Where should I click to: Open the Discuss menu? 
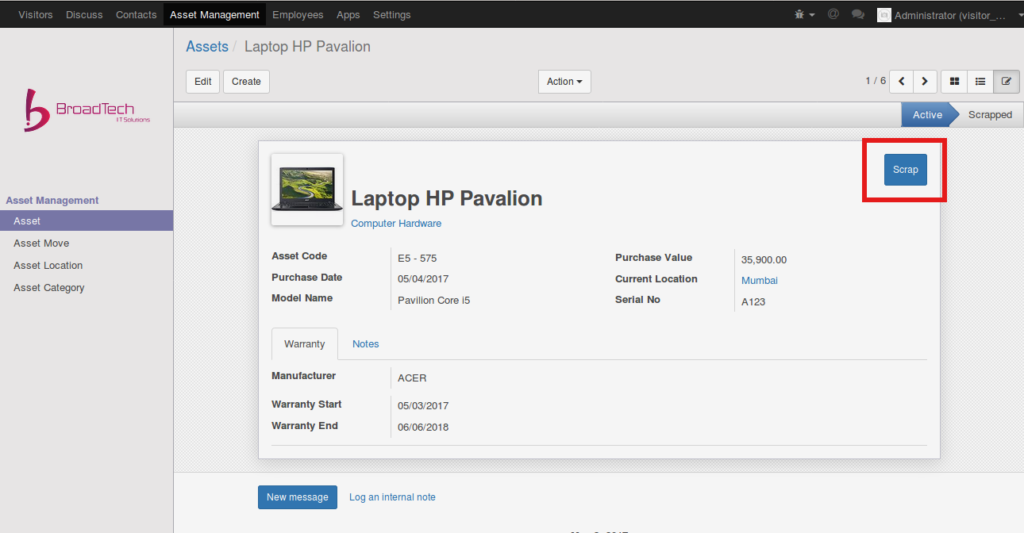[84, 14]
